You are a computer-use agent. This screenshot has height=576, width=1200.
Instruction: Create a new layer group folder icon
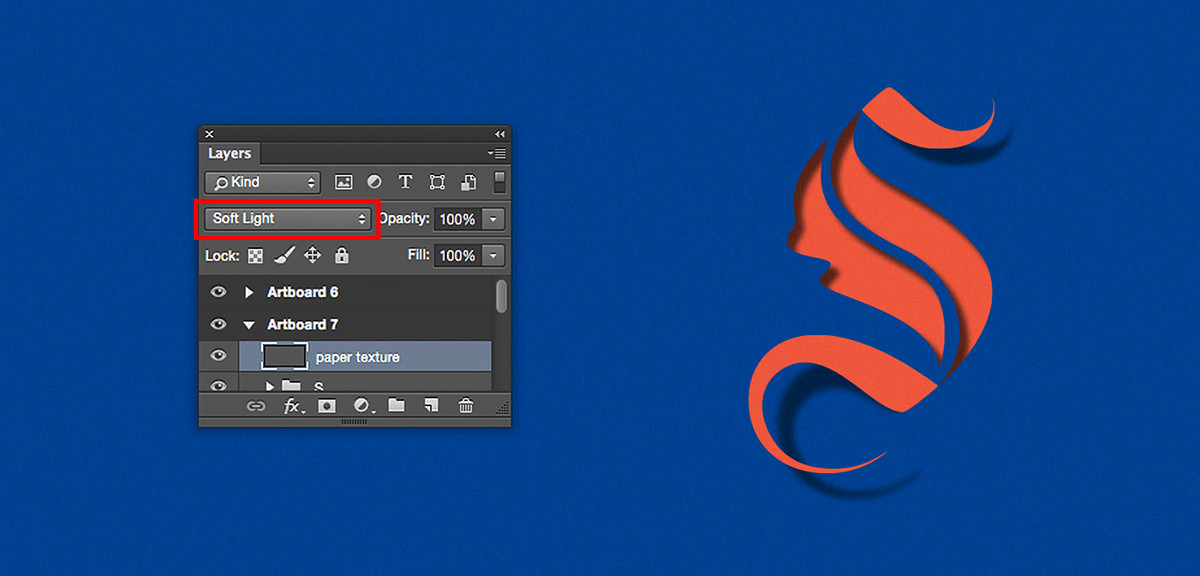coord(396,406)
